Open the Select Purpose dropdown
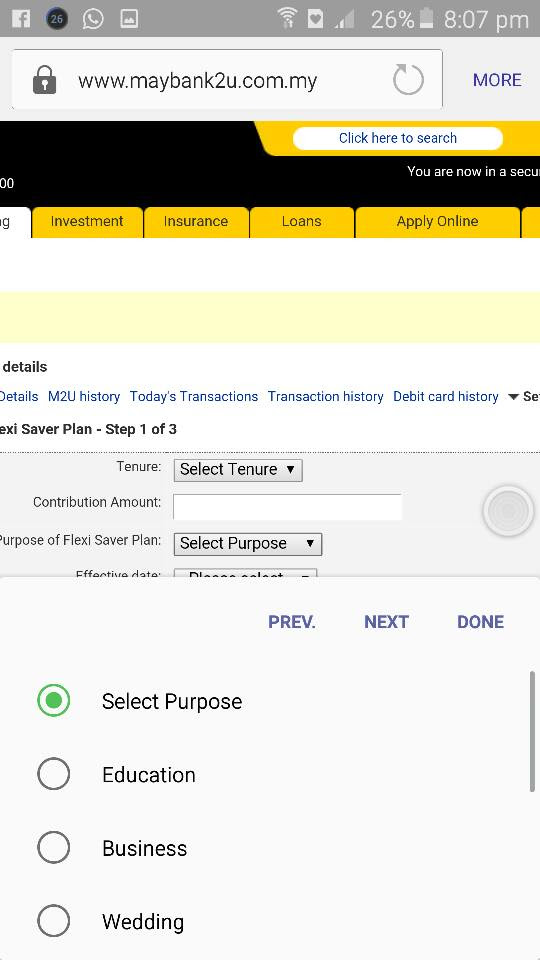Image resolution: width=540 pixels, height=960 pixels. pos(248,544)
